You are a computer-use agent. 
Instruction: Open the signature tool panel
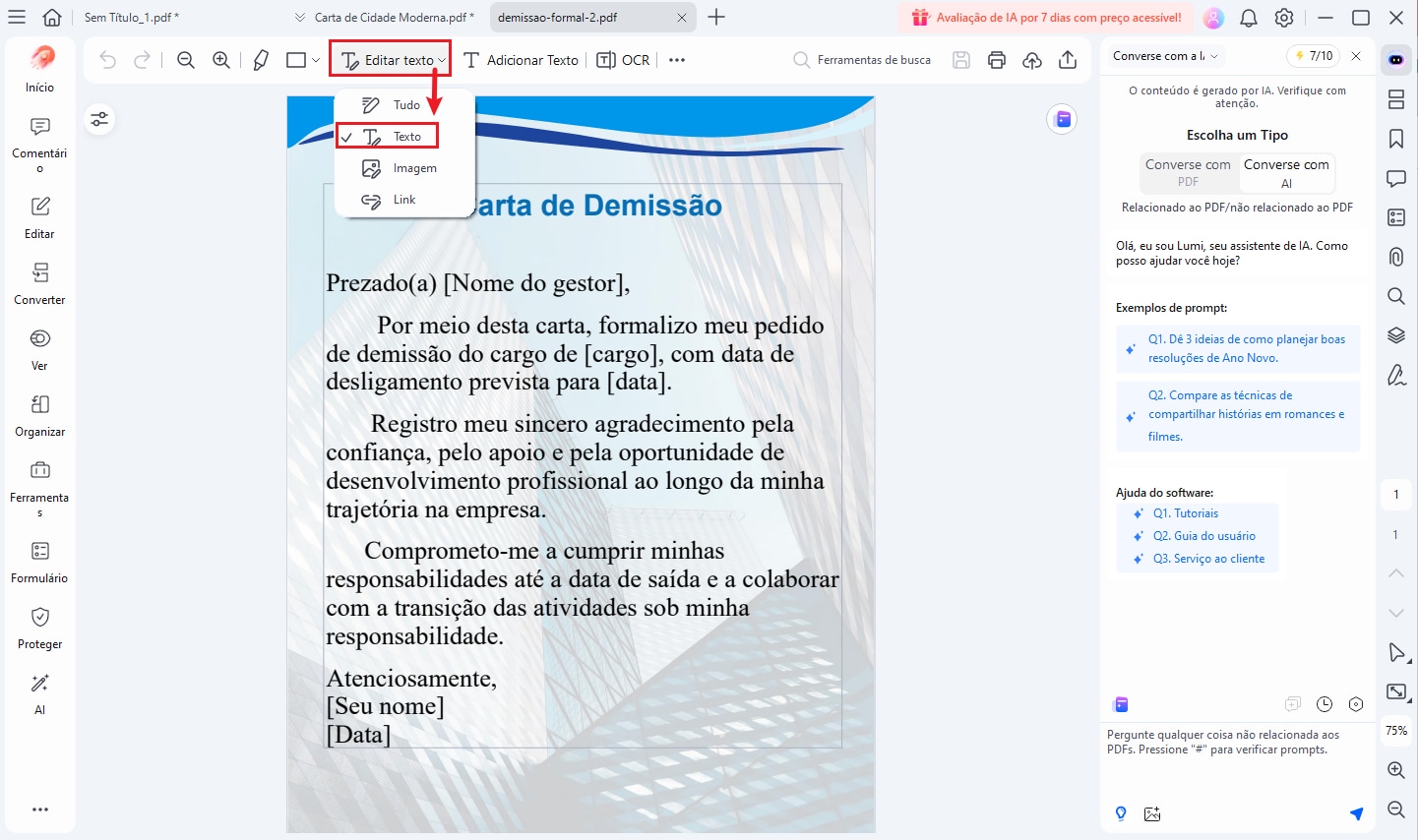point(1395,375)
